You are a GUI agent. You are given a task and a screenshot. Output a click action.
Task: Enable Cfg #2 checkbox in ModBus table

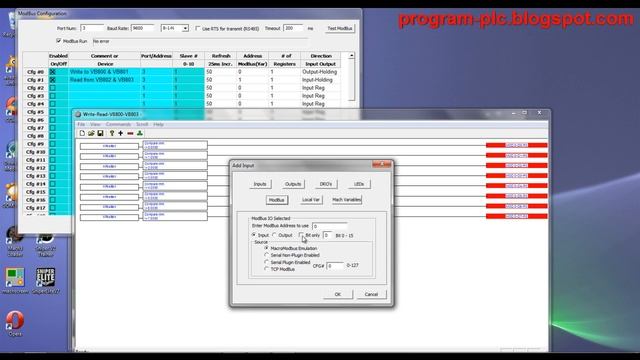tap(53, 88)
